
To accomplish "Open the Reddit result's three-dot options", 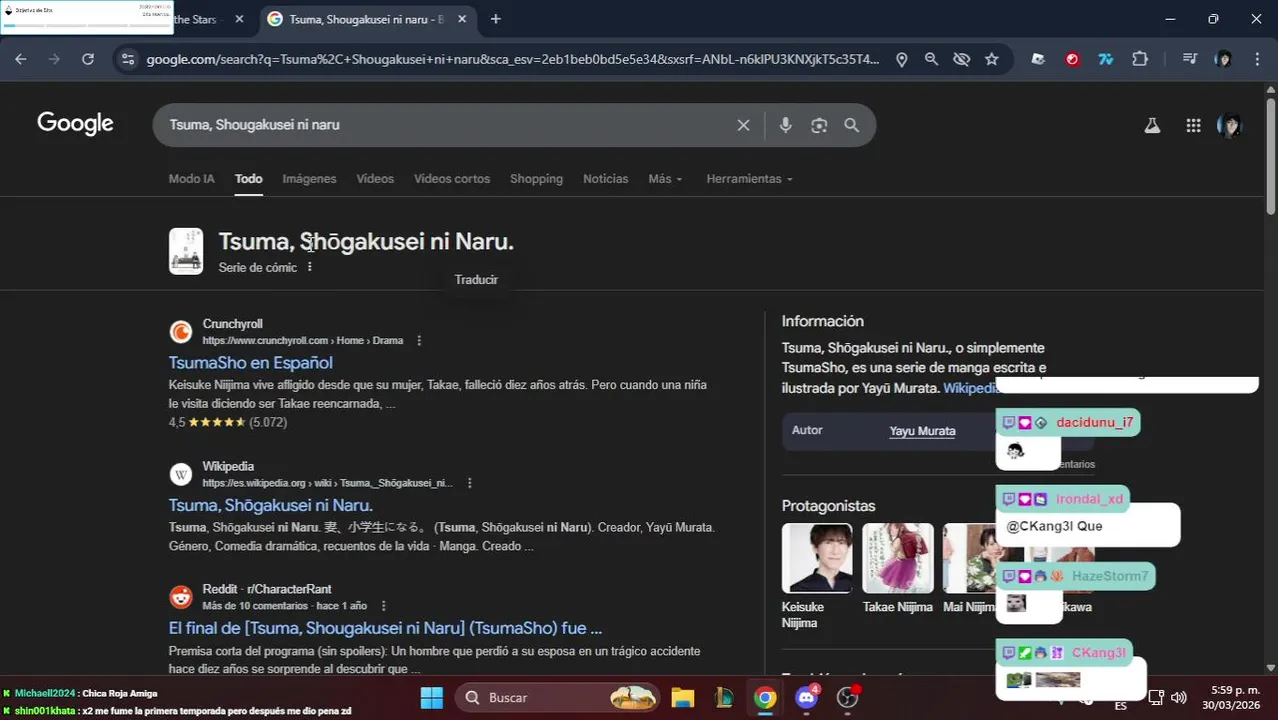I will tap(383, 606).
